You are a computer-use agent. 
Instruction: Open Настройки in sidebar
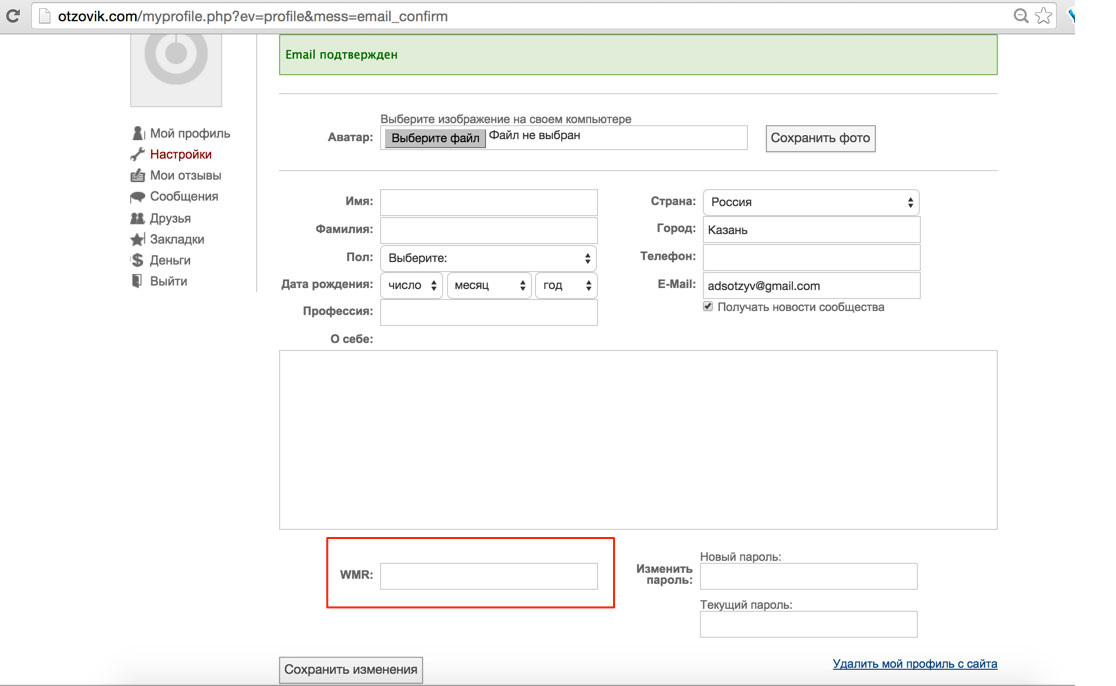(181, 154)
